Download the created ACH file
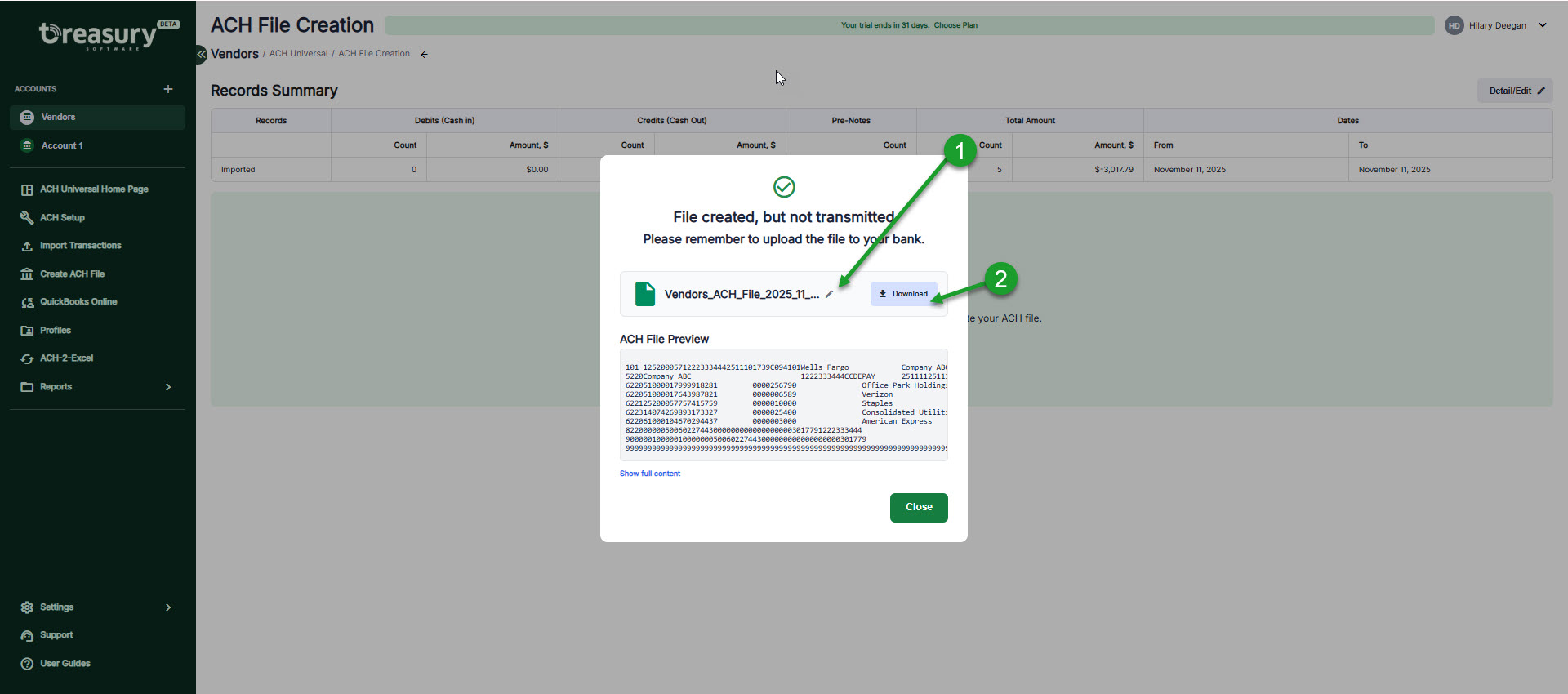The height and width of the screenshot is (694, 1568). 903,294
